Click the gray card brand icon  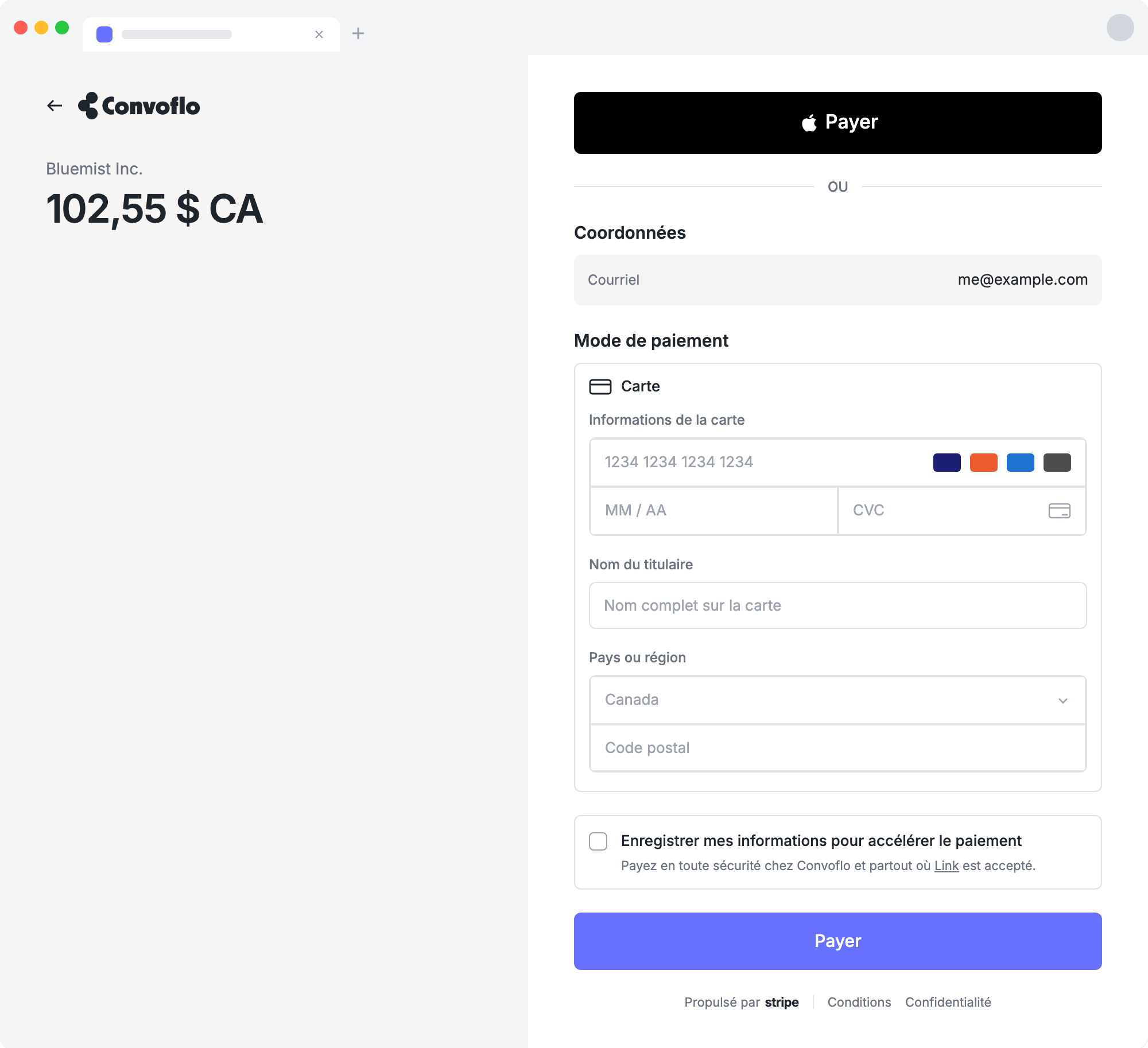1057,463
